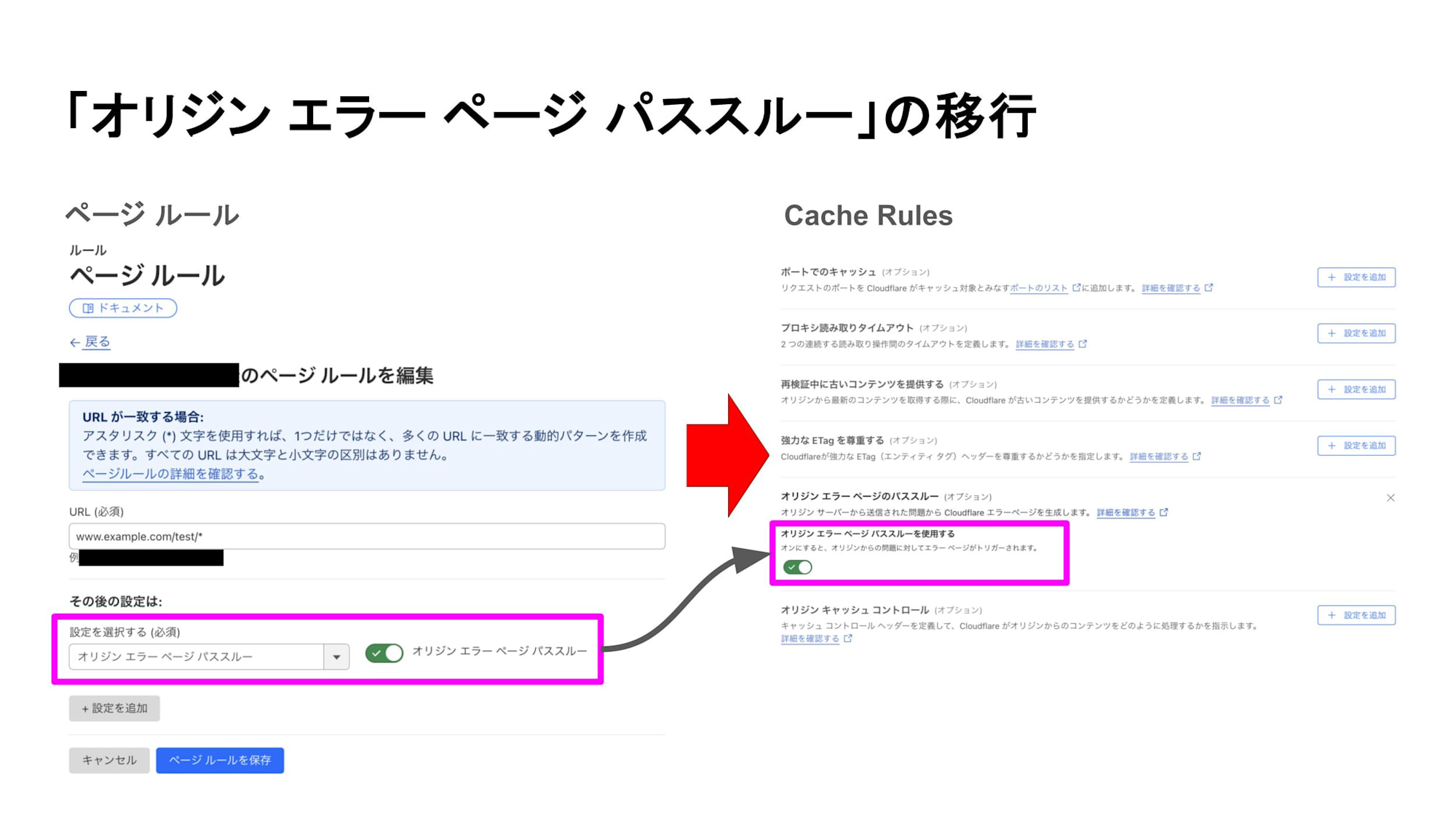Click the キャンセル button
This screenshot has height=819, width=1456.
109,760
